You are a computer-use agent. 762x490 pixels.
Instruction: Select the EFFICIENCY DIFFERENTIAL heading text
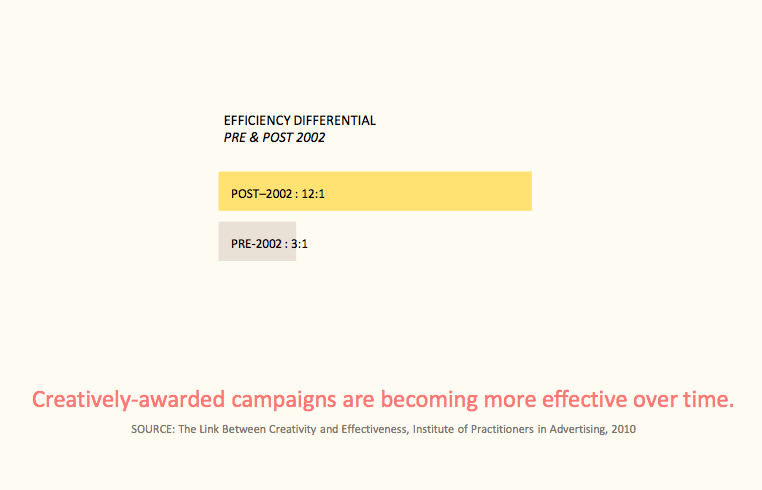click(x=299, y=121)
